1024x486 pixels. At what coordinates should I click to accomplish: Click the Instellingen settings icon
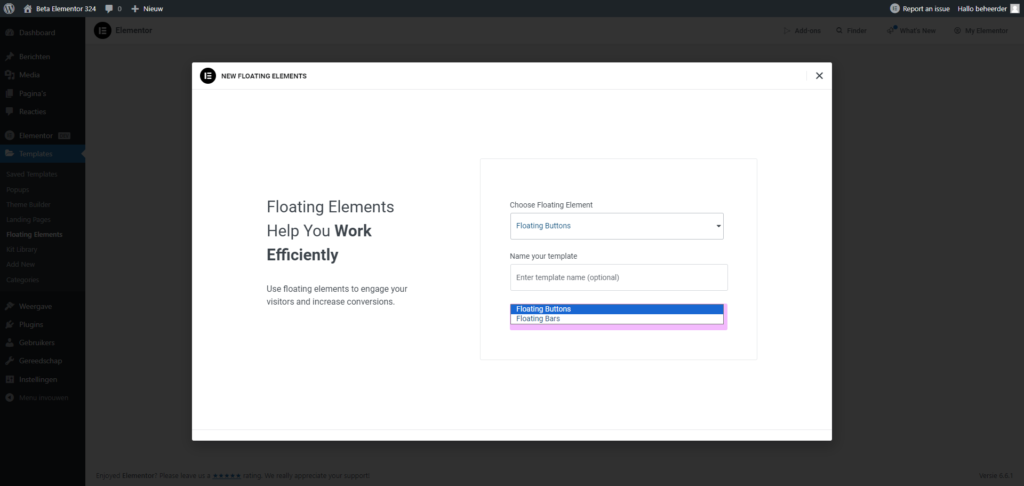[10, 379]
